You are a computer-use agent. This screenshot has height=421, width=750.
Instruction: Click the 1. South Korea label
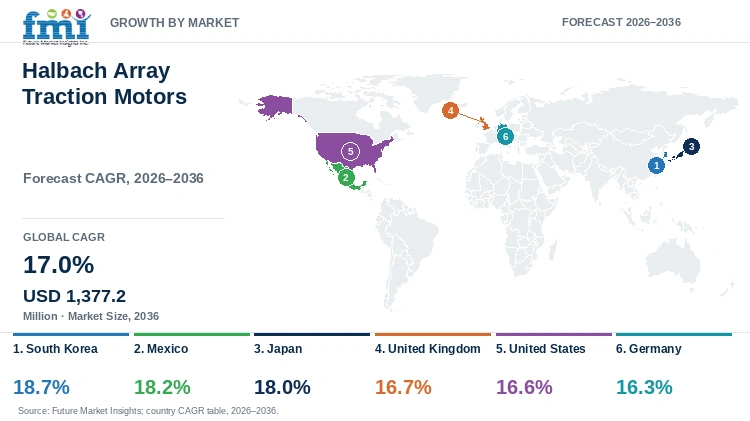pos(55,349)
